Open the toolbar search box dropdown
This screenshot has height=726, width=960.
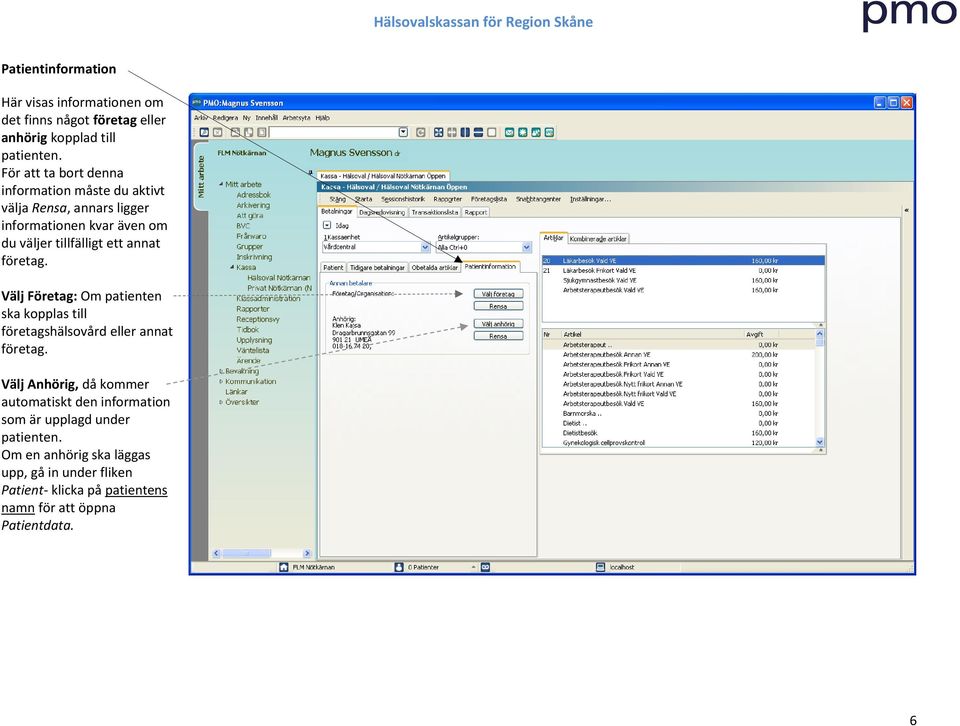point(403,132)
